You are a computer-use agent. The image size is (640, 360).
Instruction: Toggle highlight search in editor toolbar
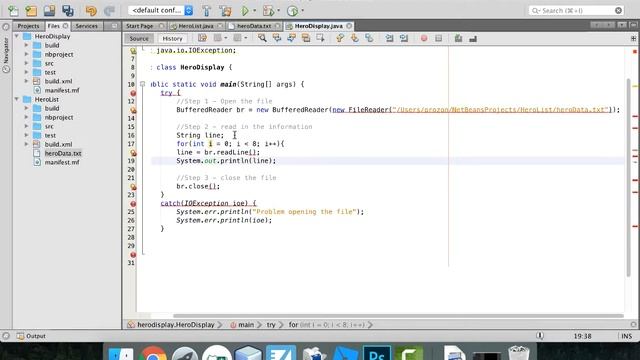click(306, 38)
